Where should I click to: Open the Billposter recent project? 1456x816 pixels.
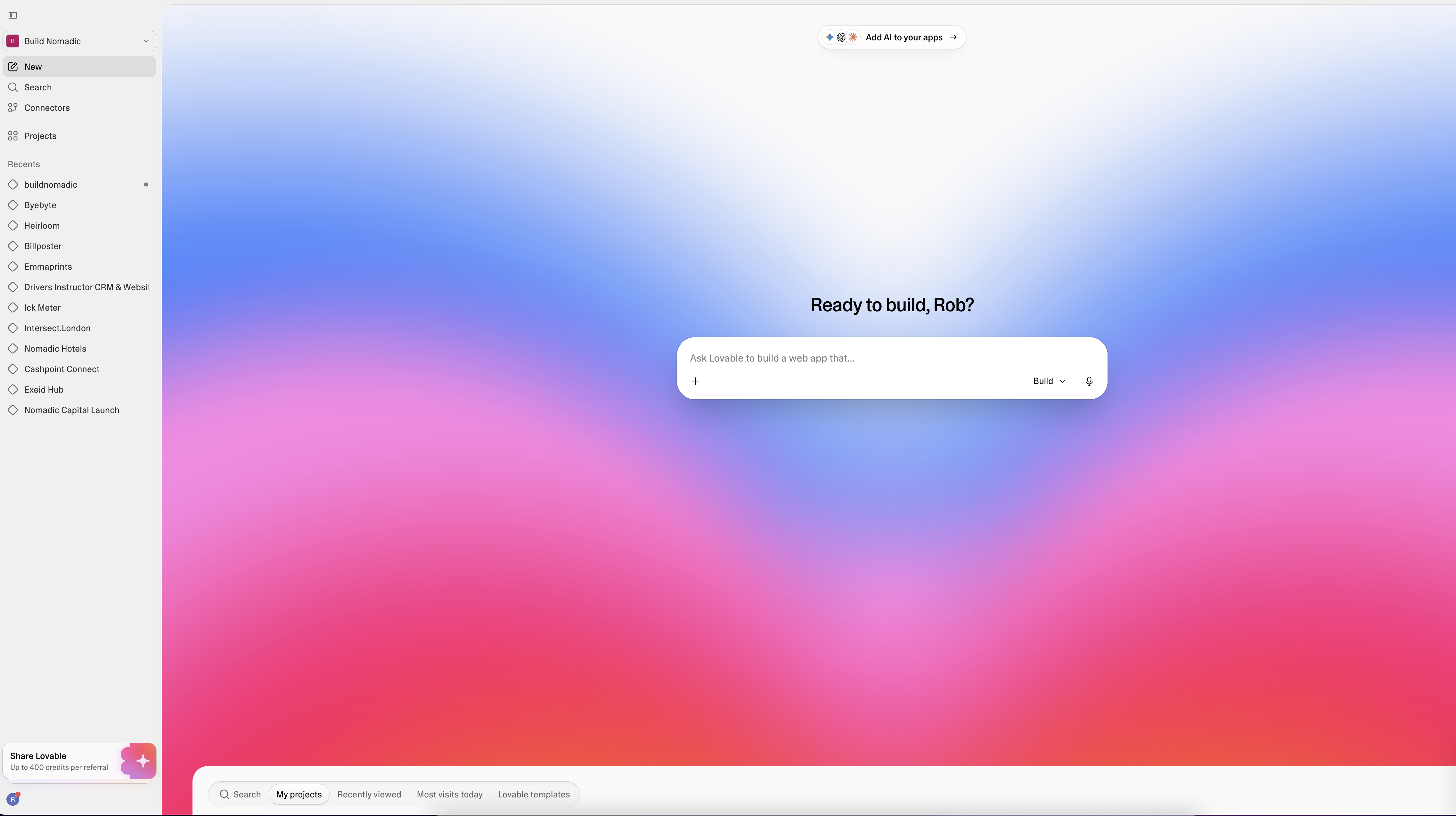tap(79, 246)
